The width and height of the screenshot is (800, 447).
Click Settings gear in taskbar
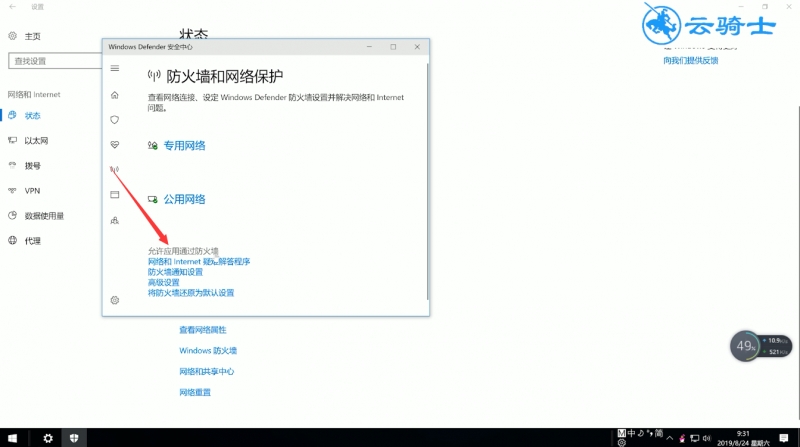(48, 438)
